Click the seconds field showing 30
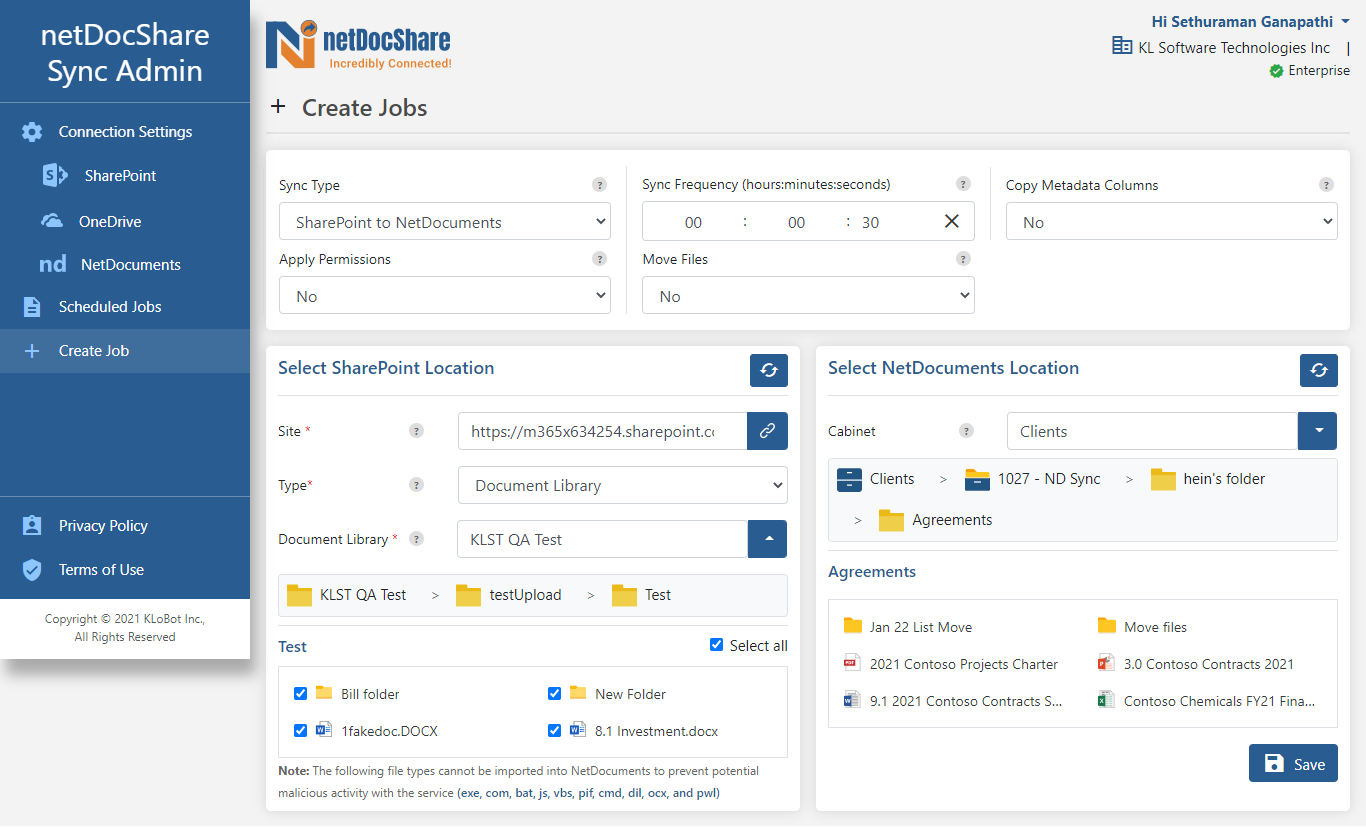Viewport: 1366px width, 827px height. (x=870, y=222)
